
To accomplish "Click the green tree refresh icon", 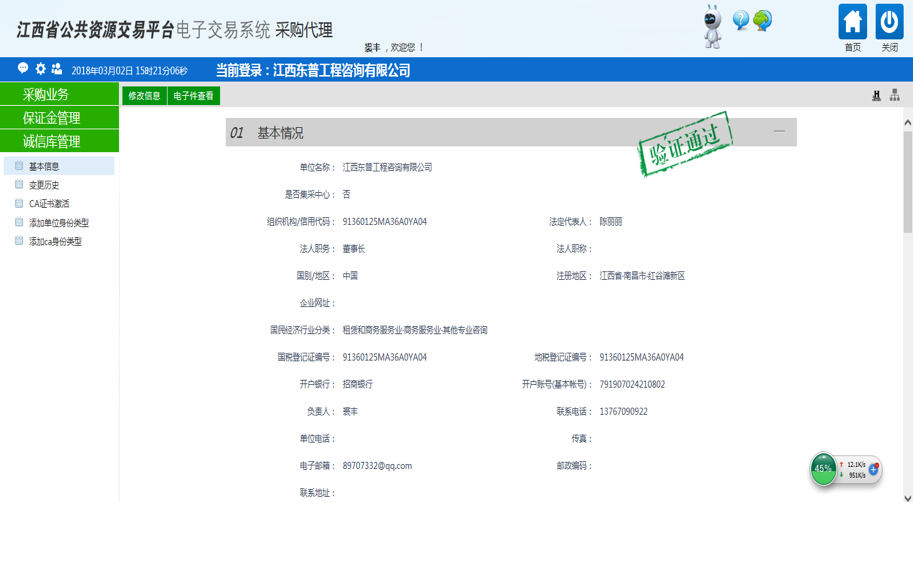I will point(763,20).
